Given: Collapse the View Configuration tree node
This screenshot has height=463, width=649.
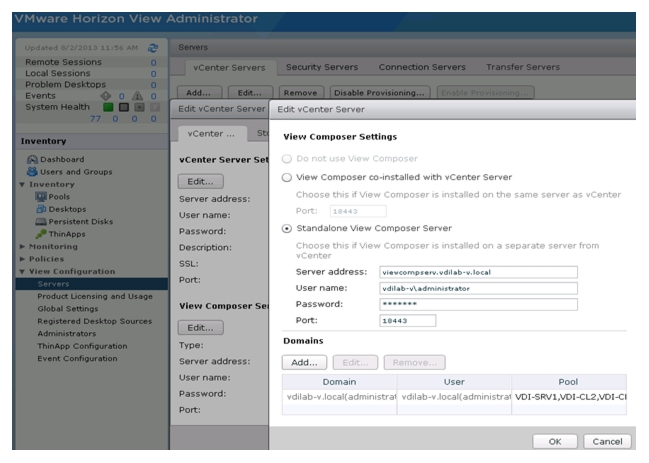Looking at the screenshot, I should point(22,271).
